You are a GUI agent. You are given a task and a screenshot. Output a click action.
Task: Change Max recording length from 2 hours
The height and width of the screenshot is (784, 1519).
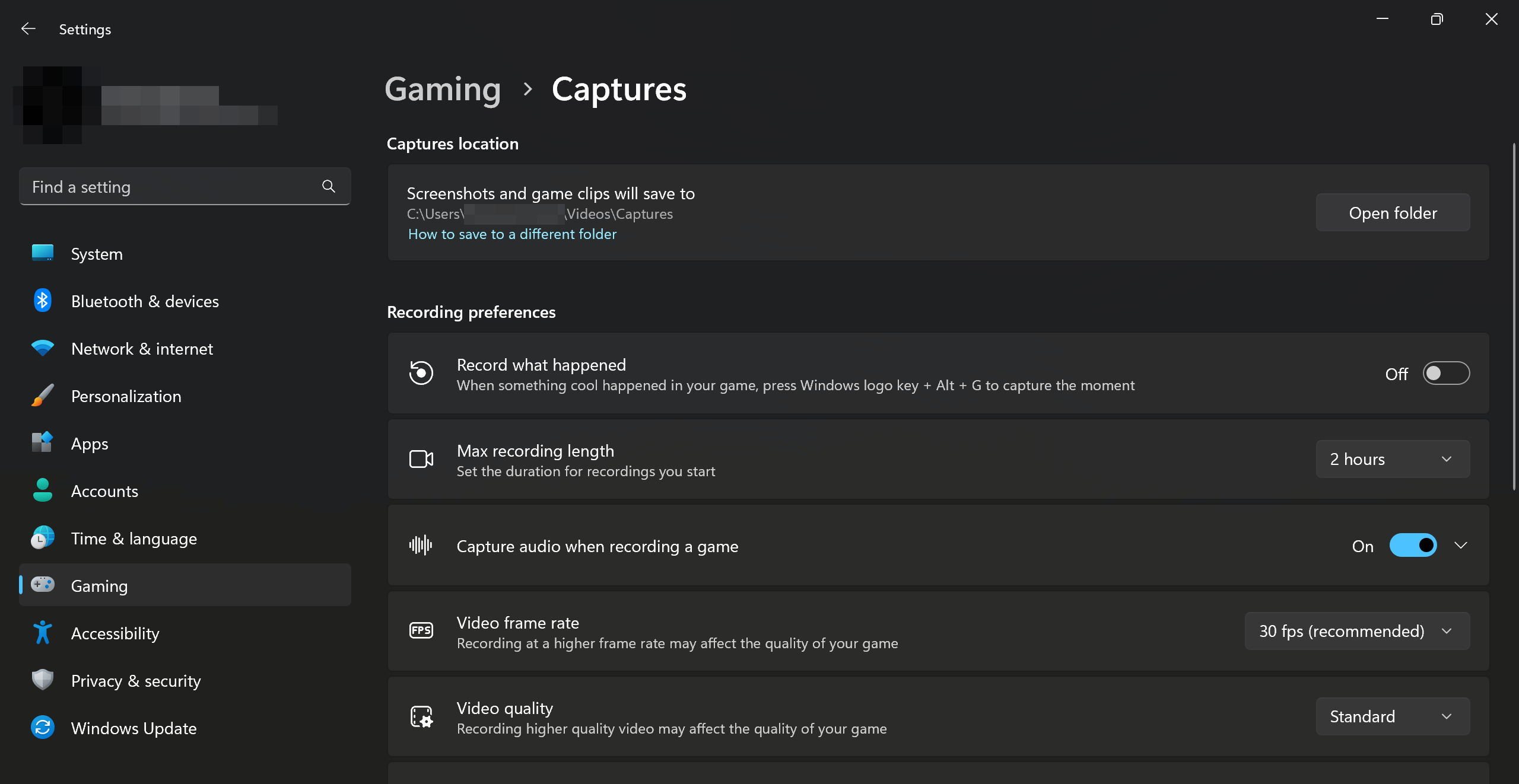1393,458
